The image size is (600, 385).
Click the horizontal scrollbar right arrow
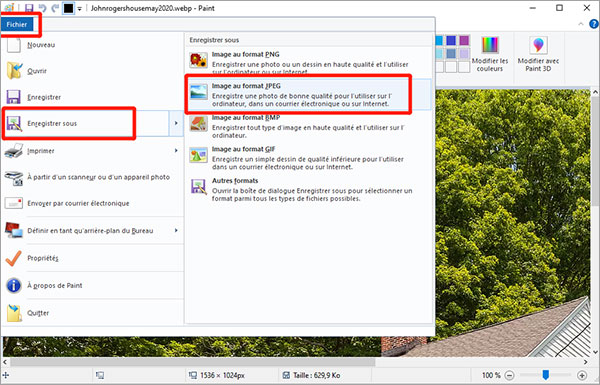(x=586, y=361)
